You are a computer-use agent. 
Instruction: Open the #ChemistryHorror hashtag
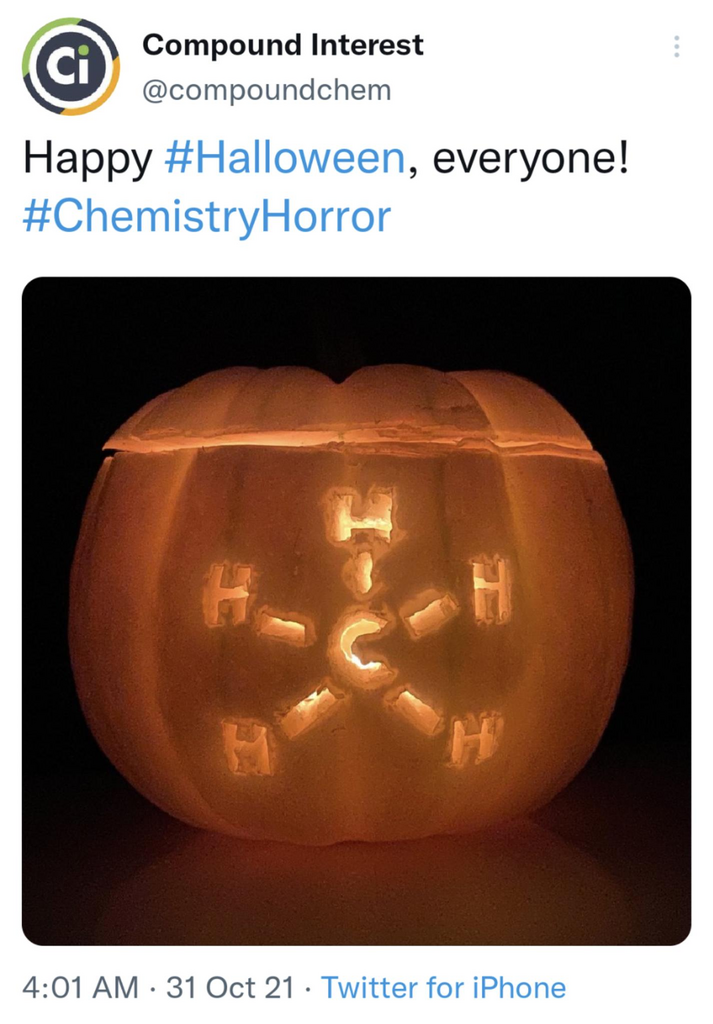pos(206,217)
